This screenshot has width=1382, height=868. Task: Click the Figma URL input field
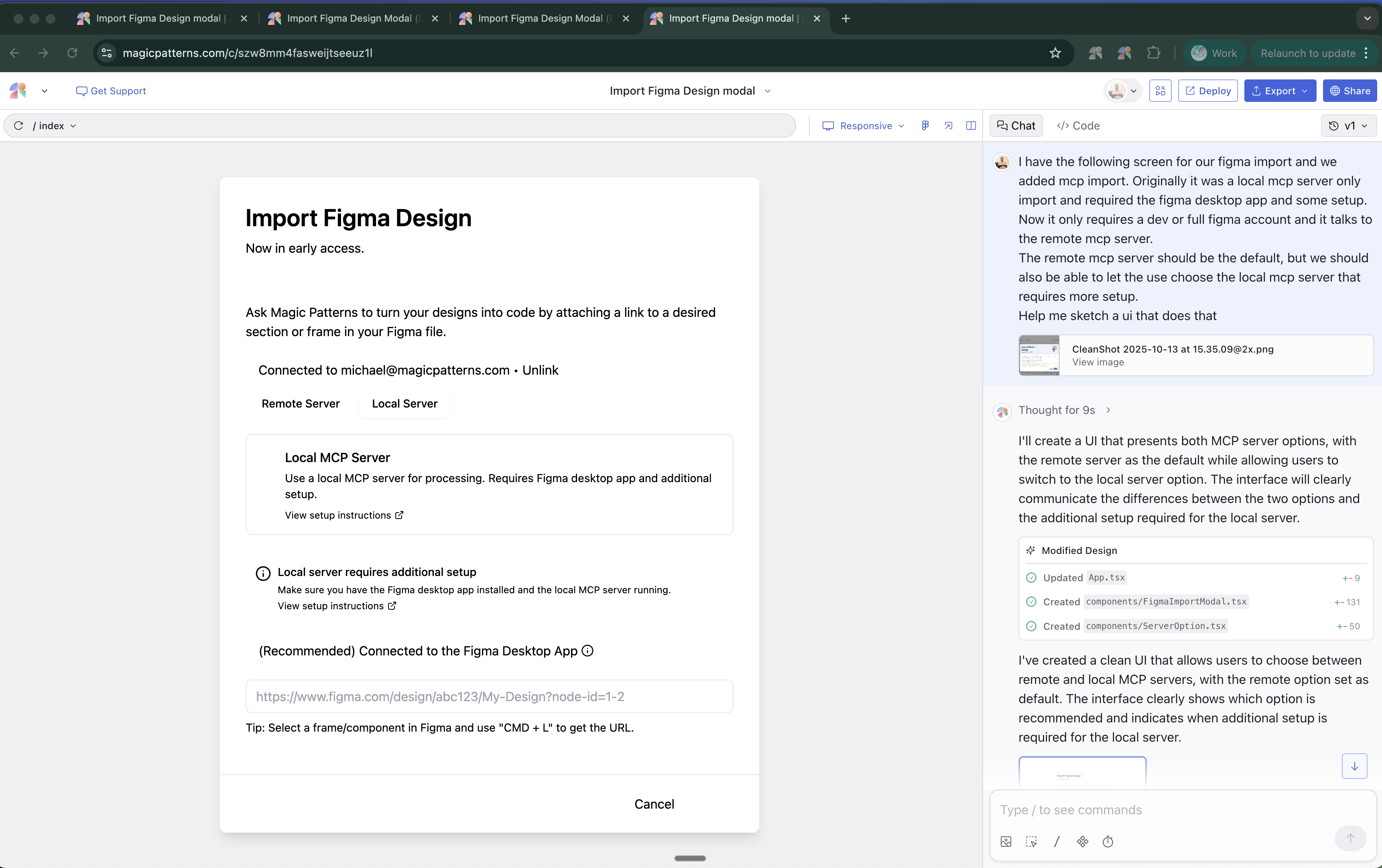click(x=489, y=696)
